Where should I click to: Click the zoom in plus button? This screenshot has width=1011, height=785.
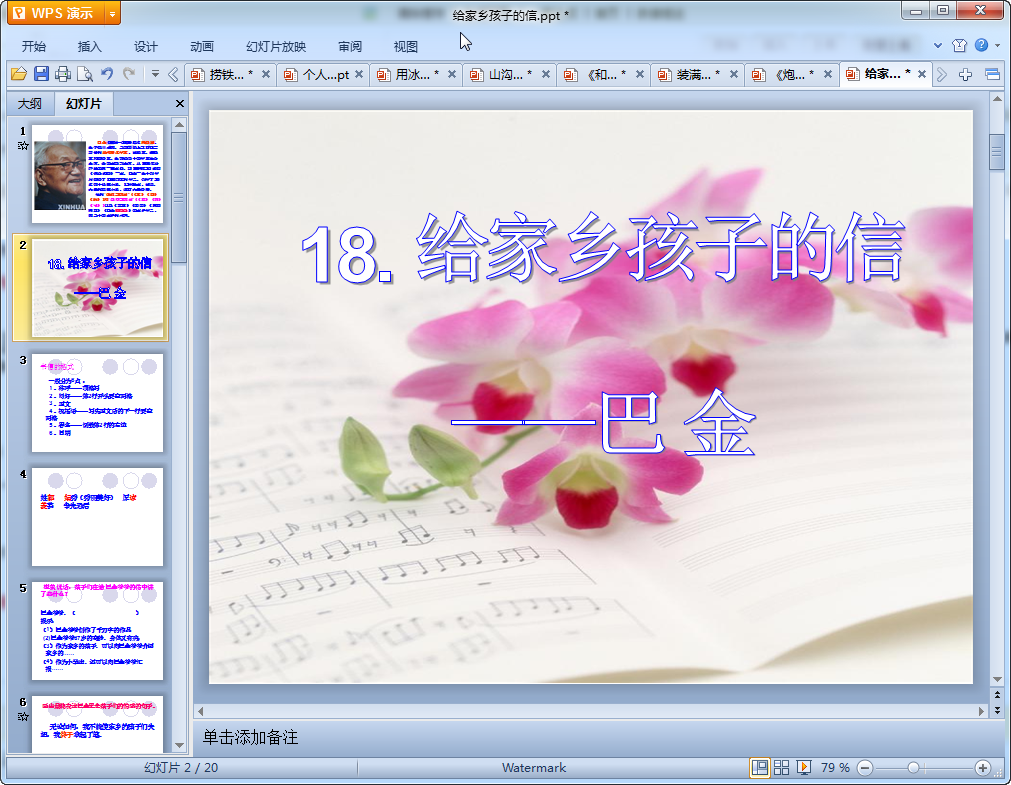983,768
